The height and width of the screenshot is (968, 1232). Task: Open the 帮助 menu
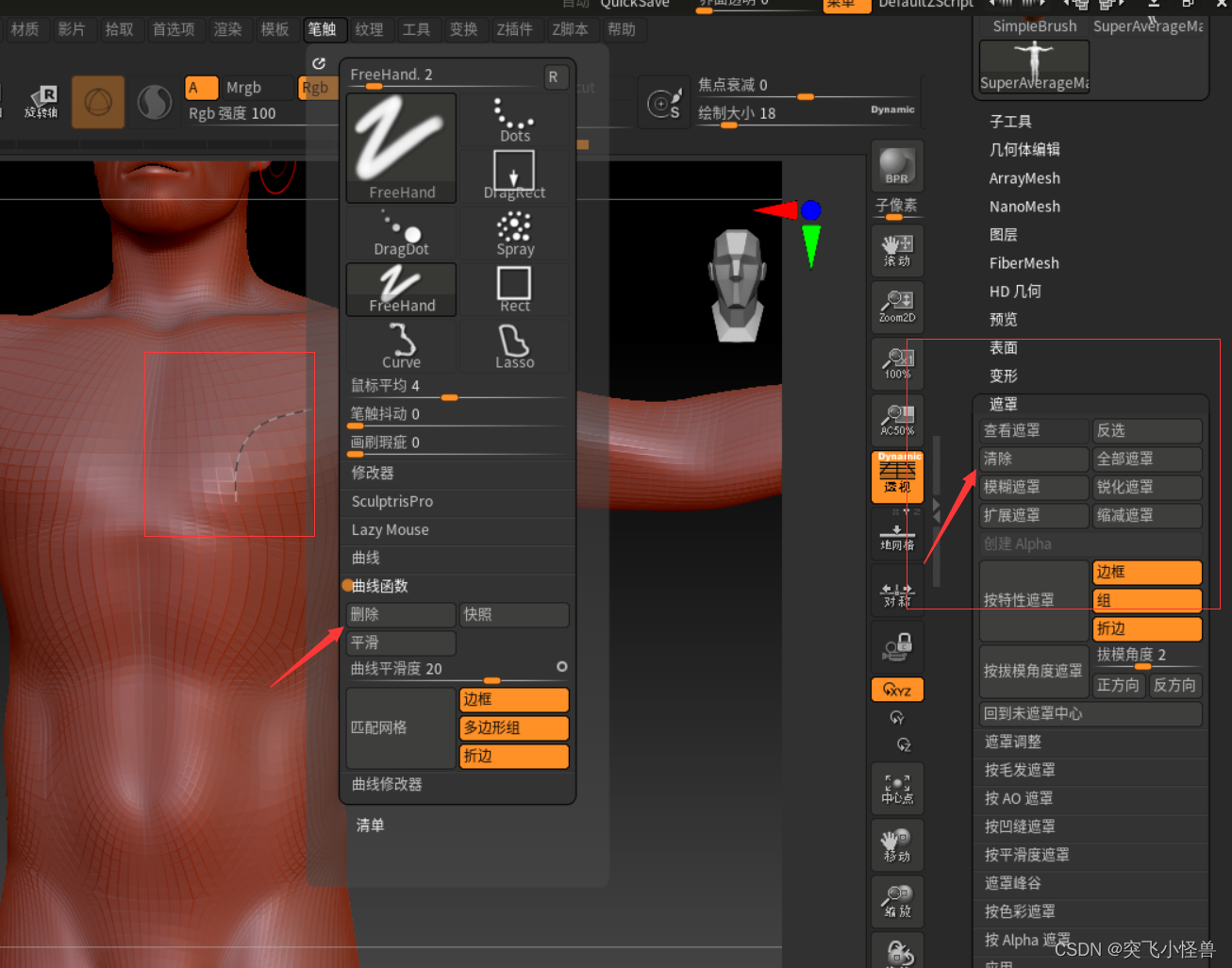(622, 29)
